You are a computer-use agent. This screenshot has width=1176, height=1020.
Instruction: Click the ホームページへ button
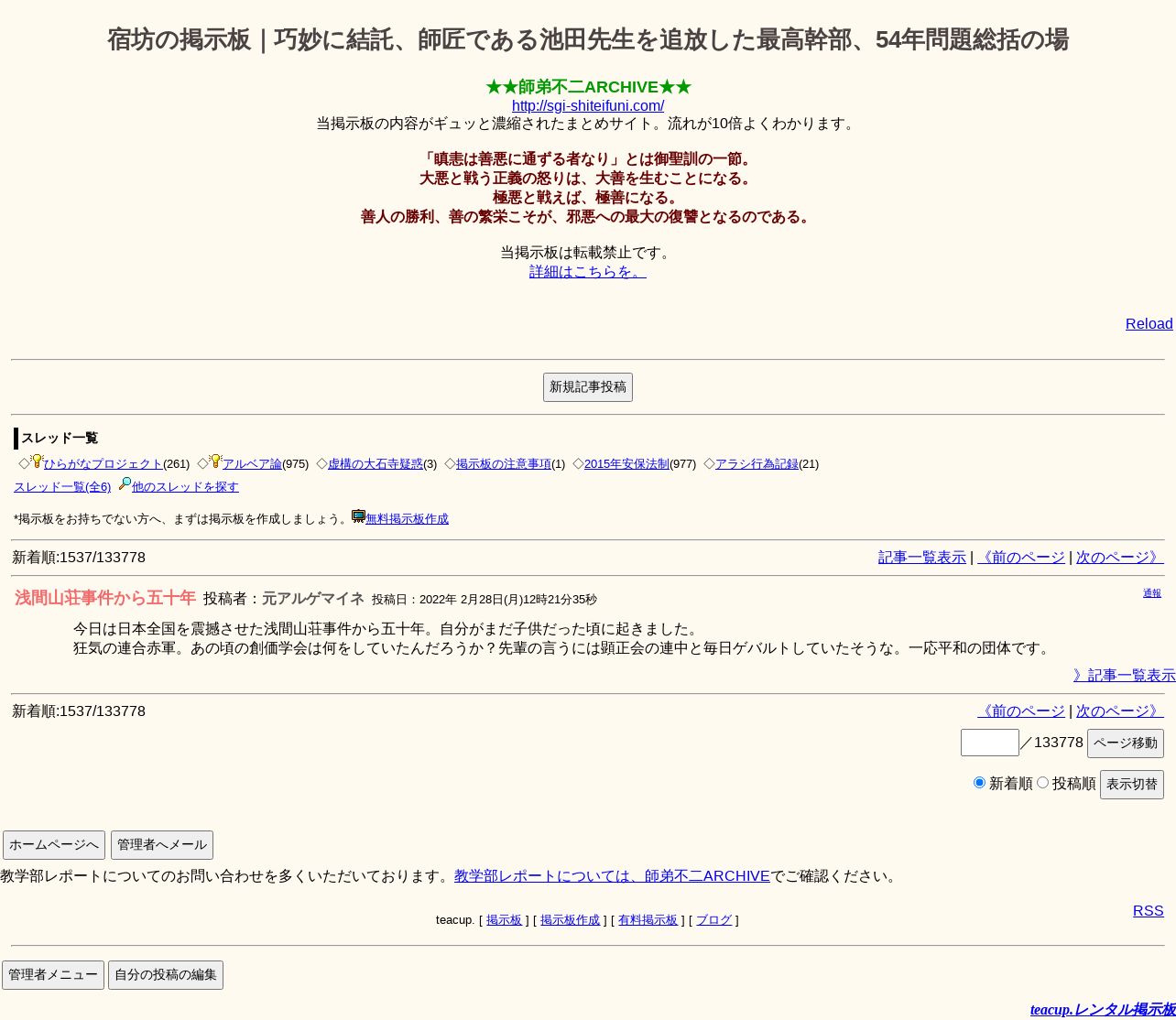(x=54, y=845)
